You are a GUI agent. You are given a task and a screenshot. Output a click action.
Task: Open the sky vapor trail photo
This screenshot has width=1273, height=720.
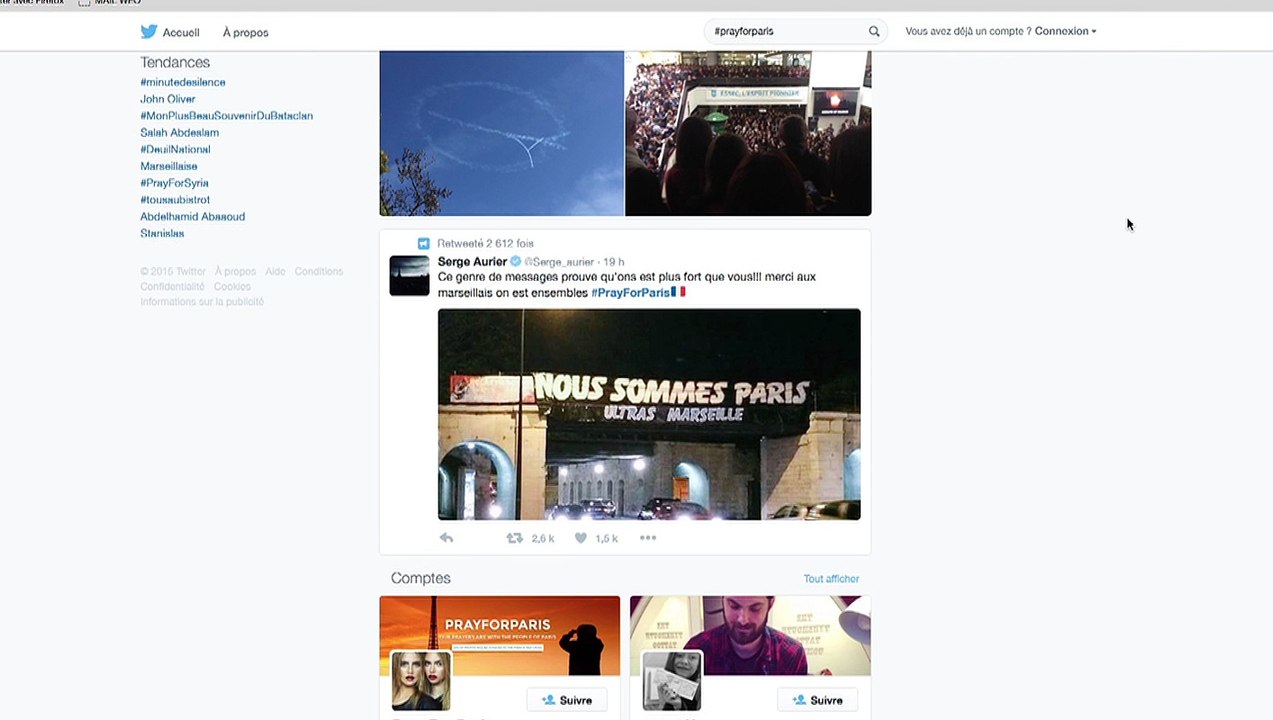[502, 134]
